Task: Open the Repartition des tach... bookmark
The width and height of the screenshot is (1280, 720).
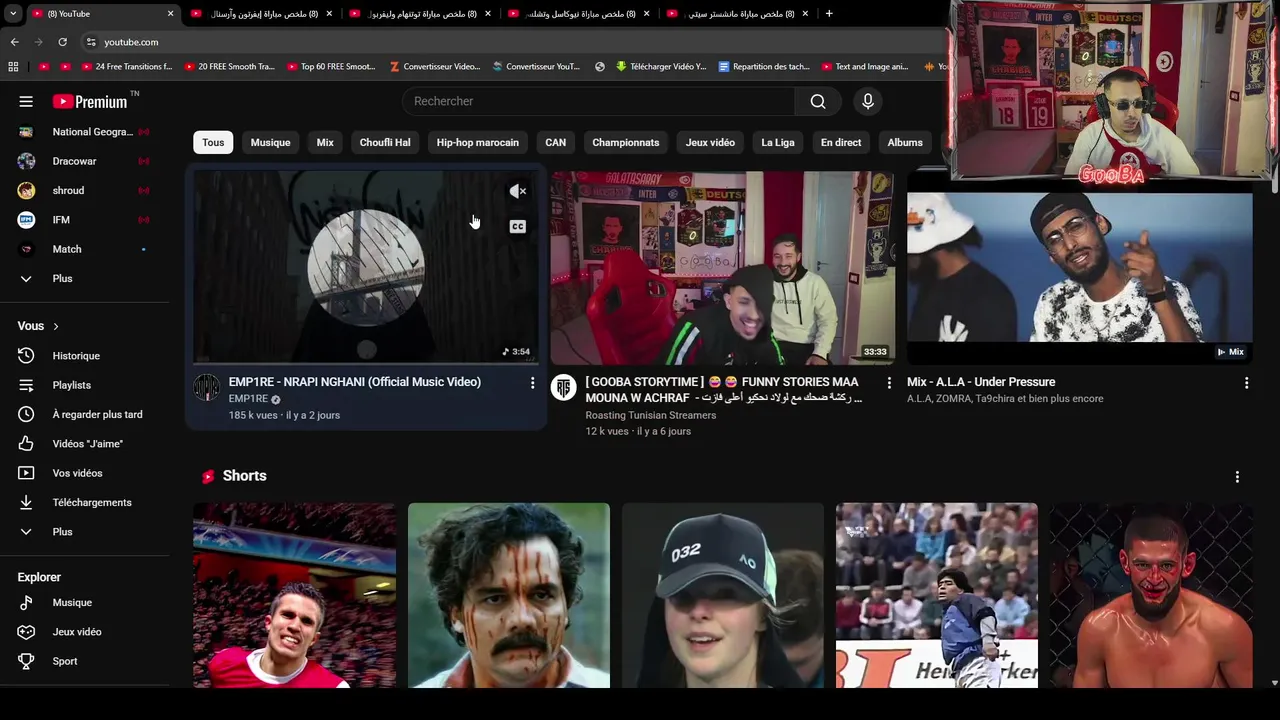Action: coord(763,67)
